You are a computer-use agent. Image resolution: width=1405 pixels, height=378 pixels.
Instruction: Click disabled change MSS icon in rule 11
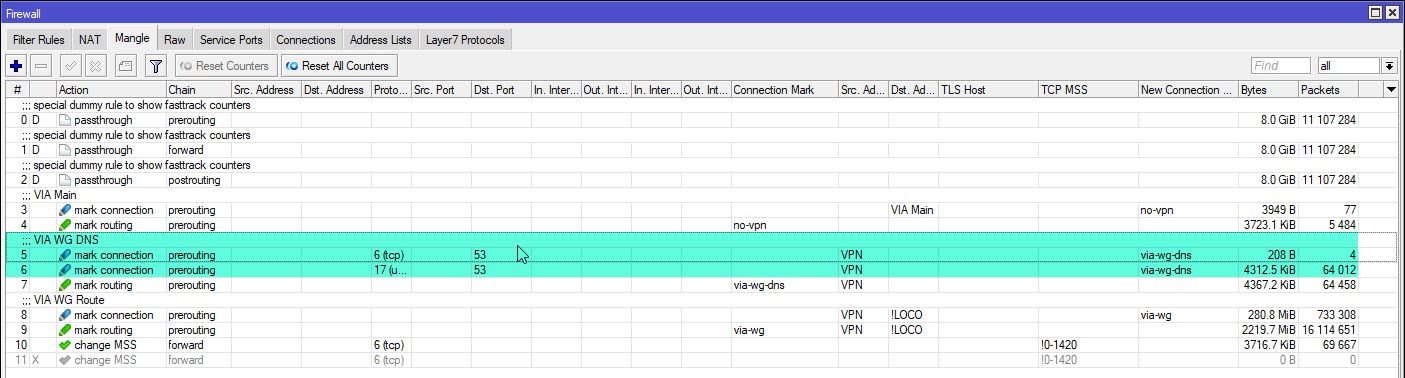click(x=65, y=360)
